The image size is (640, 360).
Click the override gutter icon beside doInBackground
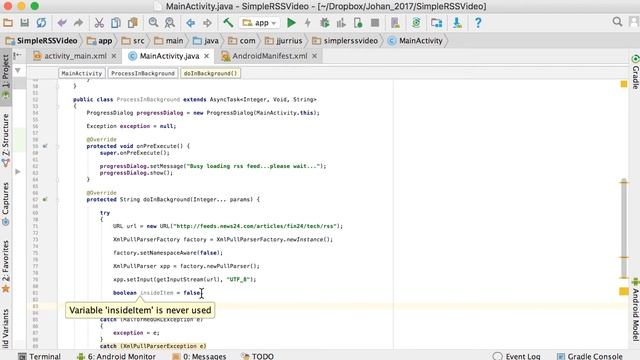(45, 199)
